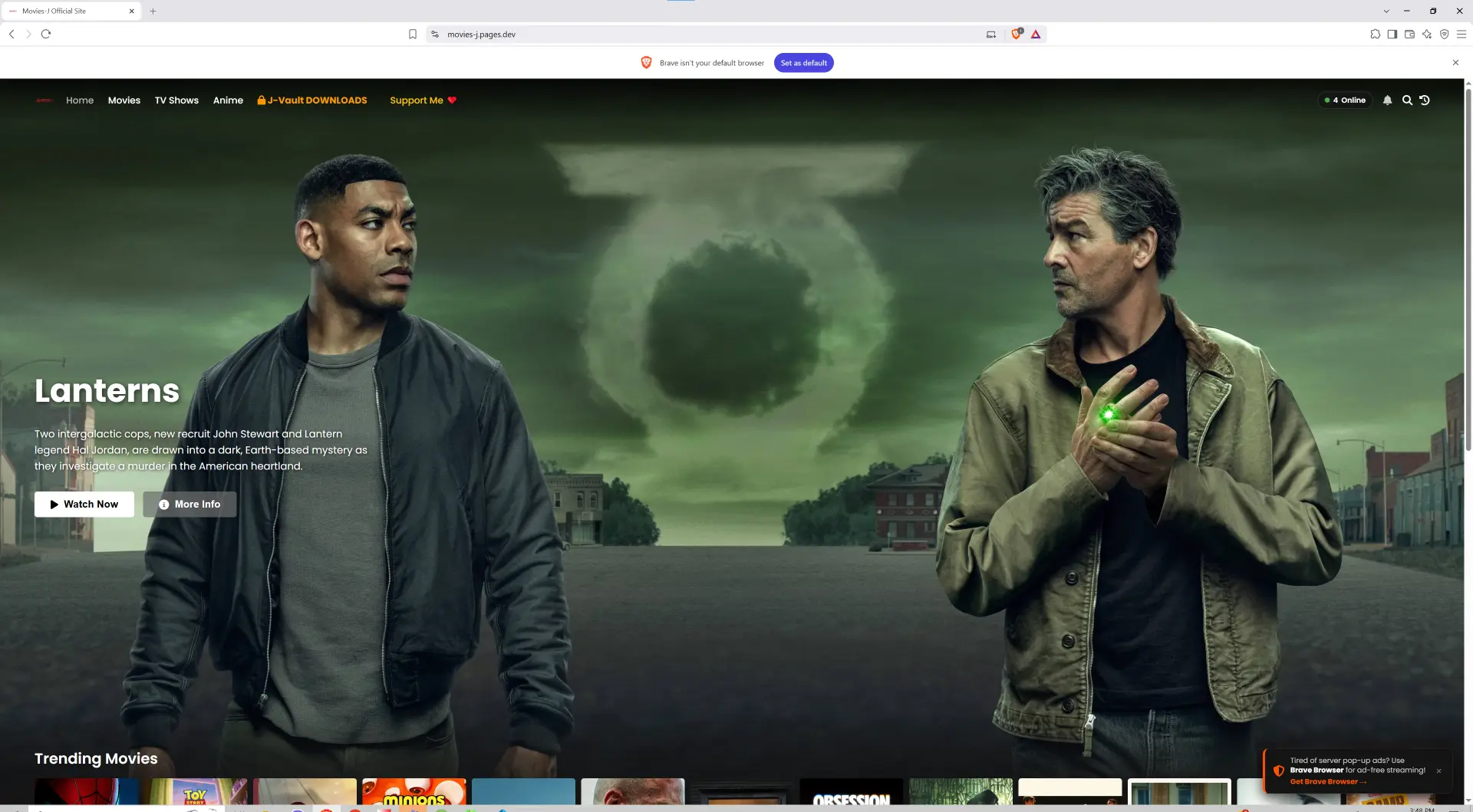Screen dimensions: 1473x812
Task: Close the Movies-J Official Site tab
Action: click(x=131, y=11)
